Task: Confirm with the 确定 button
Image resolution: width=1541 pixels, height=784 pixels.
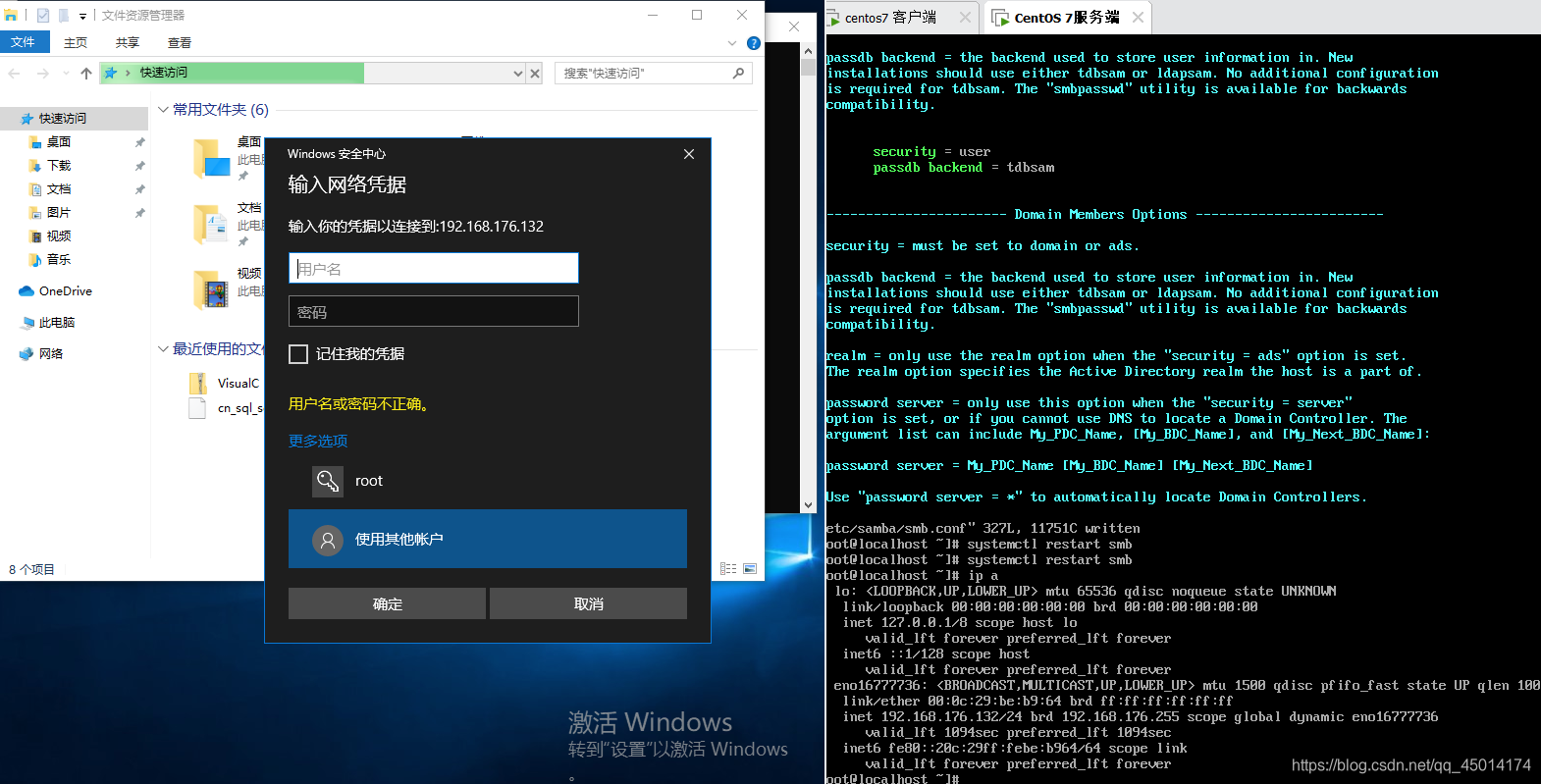Action: pos(387,603)
